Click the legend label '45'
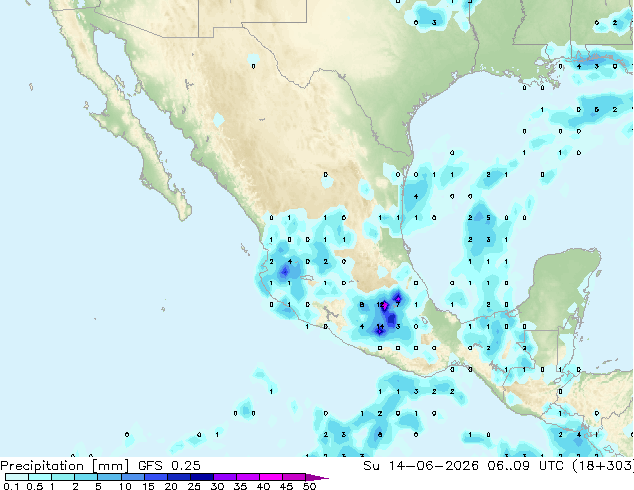The height and width of the screenshot is (490, 634). (x=286, y=486)
